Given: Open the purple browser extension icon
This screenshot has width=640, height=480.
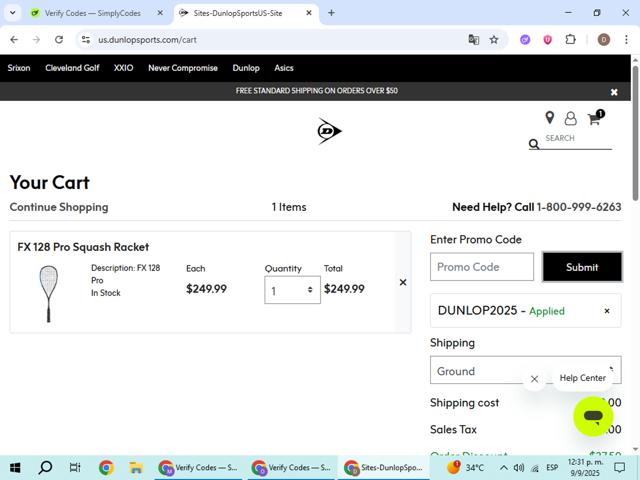Looking at the screenshot, I should pos(525,40).
